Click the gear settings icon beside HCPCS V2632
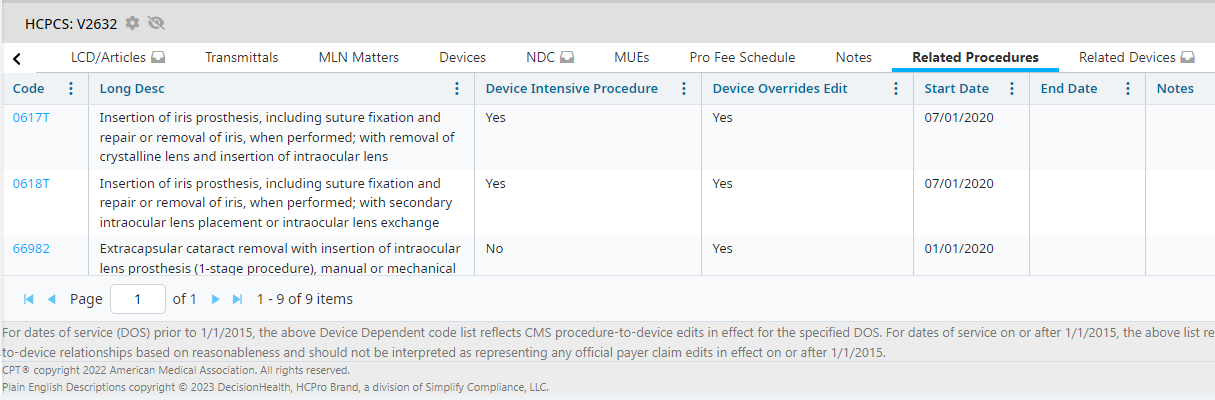 (132, 22)
